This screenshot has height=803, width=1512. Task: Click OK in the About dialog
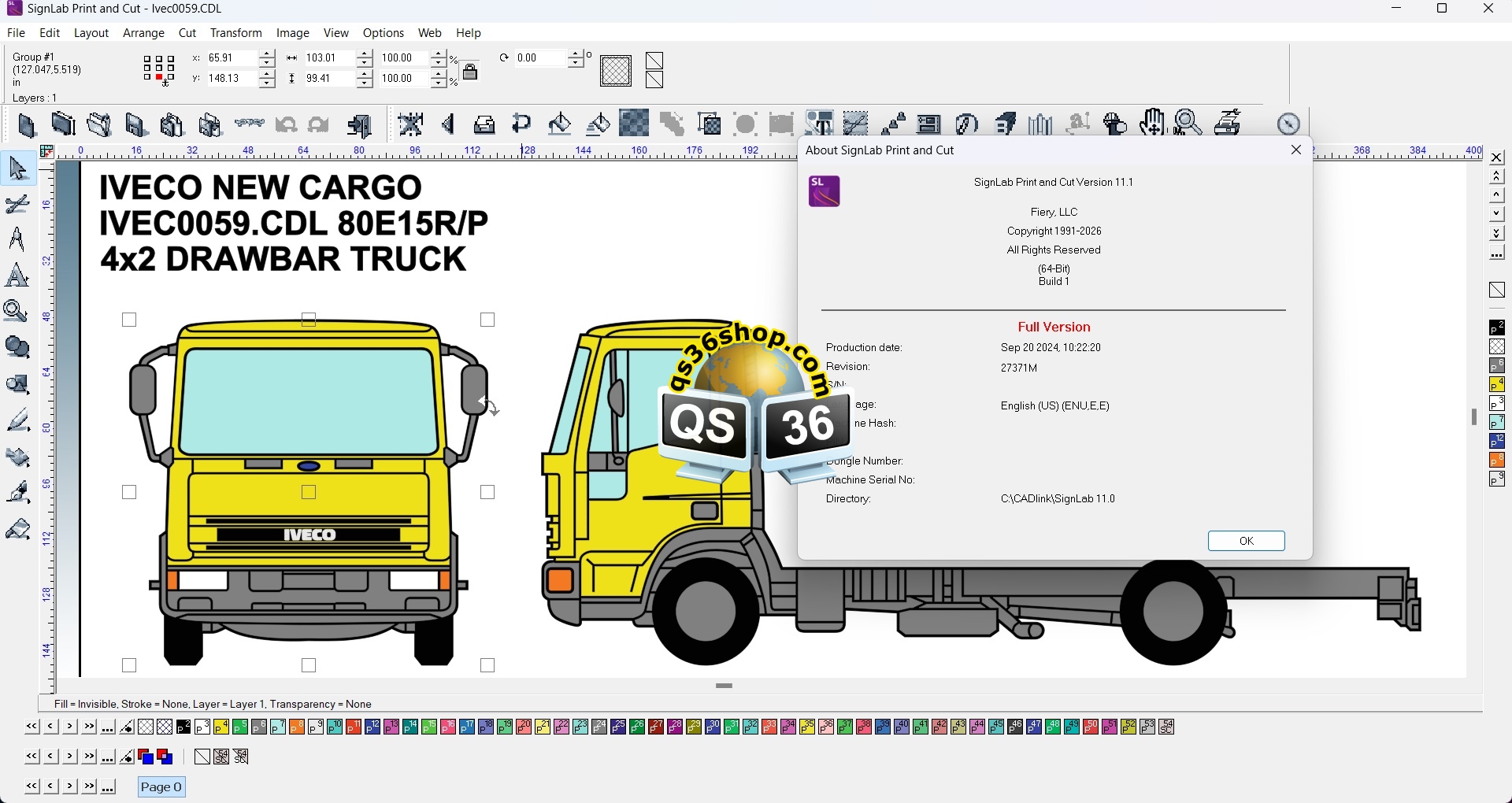coord(1246,542)
